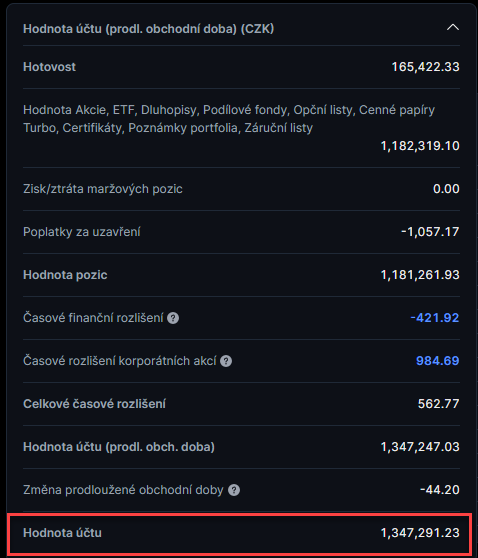Click the securities value 1,182,319.10
This screenshot has width=478, height=558.
click(420, 146)
